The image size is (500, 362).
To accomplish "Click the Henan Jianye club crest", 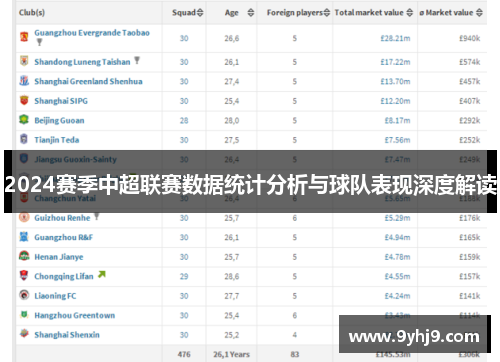I will (x=24, y=256).
